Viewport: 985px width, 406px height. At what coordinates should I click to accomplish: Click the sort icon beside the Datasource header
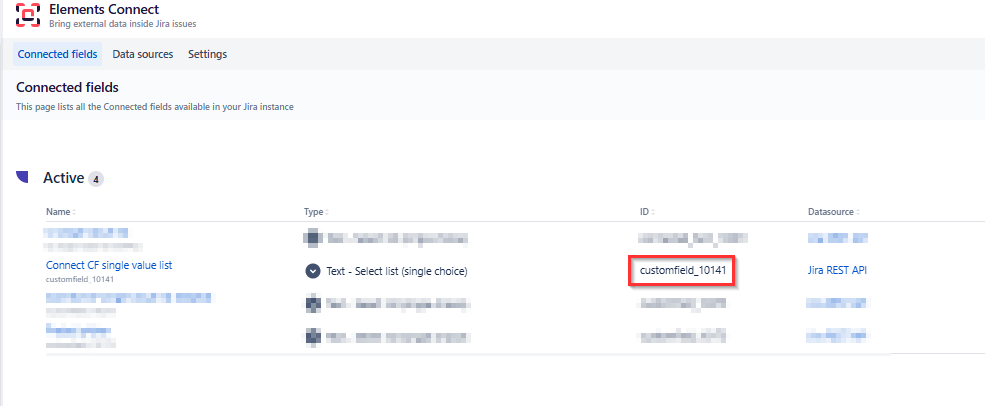[859, 212]
